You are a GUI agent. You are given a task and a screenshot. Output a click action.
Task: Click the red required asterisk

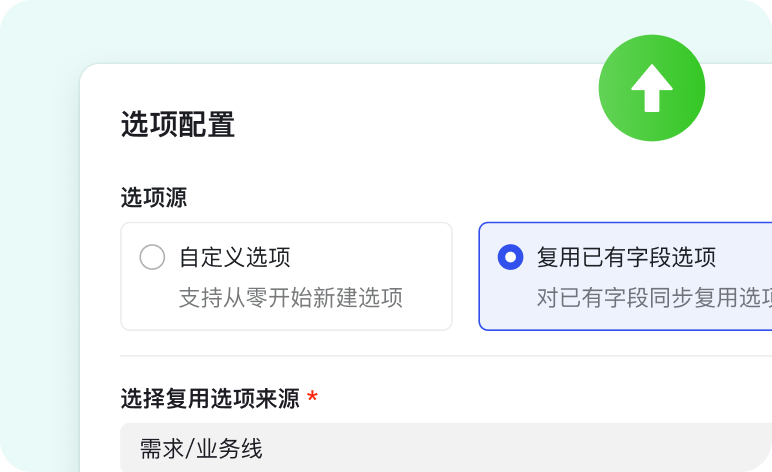click(x=313, y=399)
